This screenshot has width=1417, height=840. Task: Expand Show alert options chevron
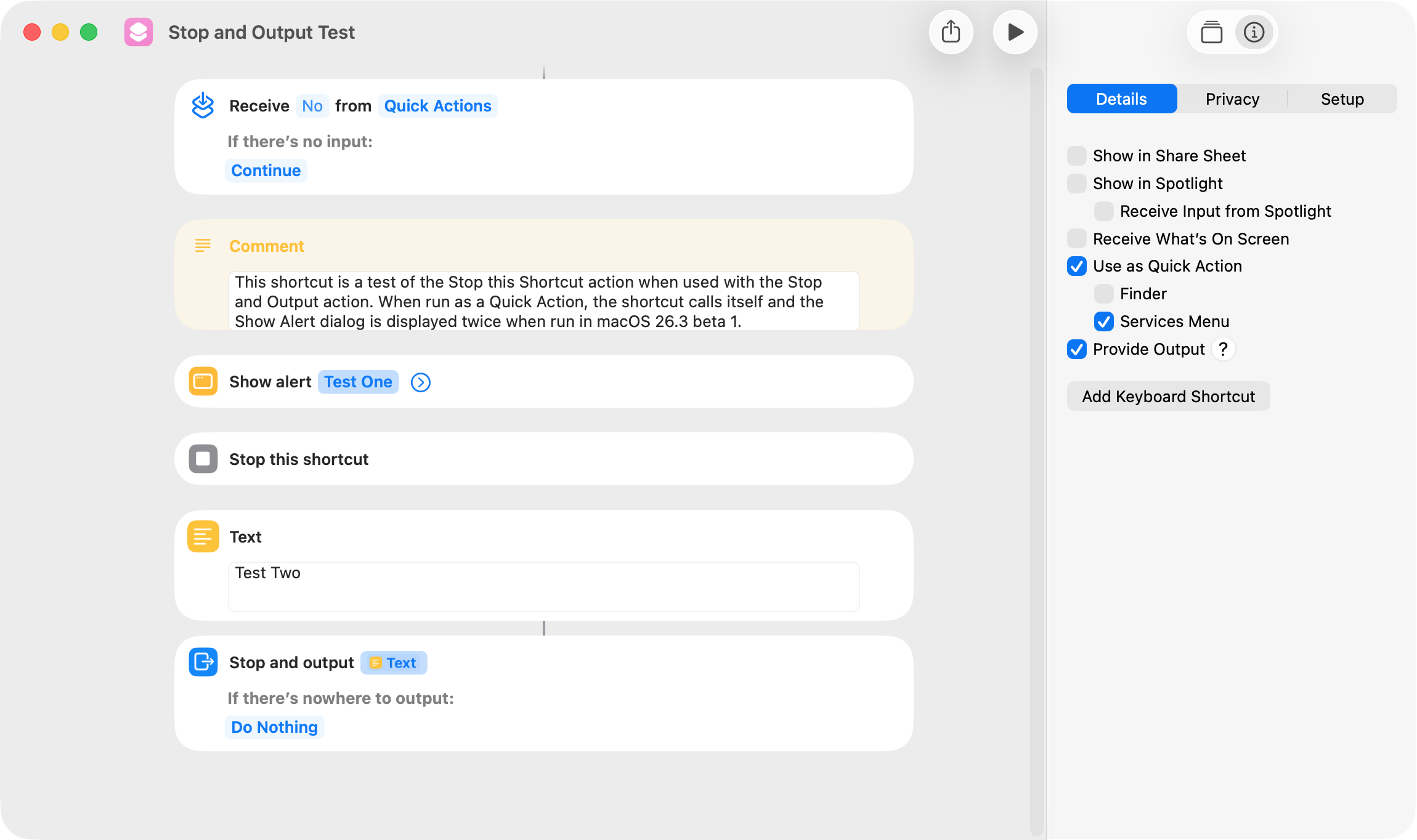tap(421, 382)
